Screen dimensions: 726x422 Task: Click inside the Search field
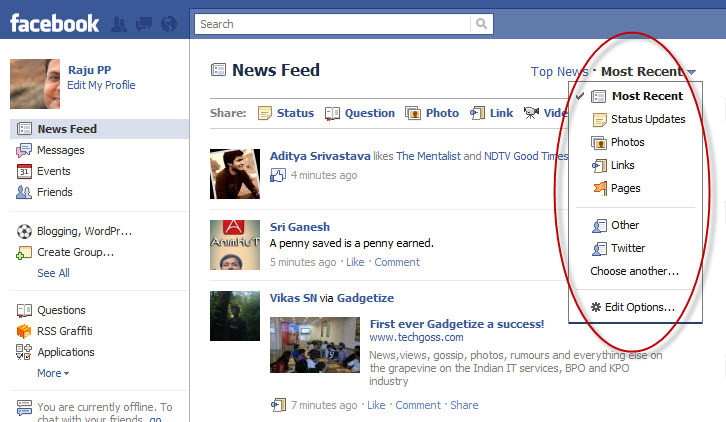(332, 24)
